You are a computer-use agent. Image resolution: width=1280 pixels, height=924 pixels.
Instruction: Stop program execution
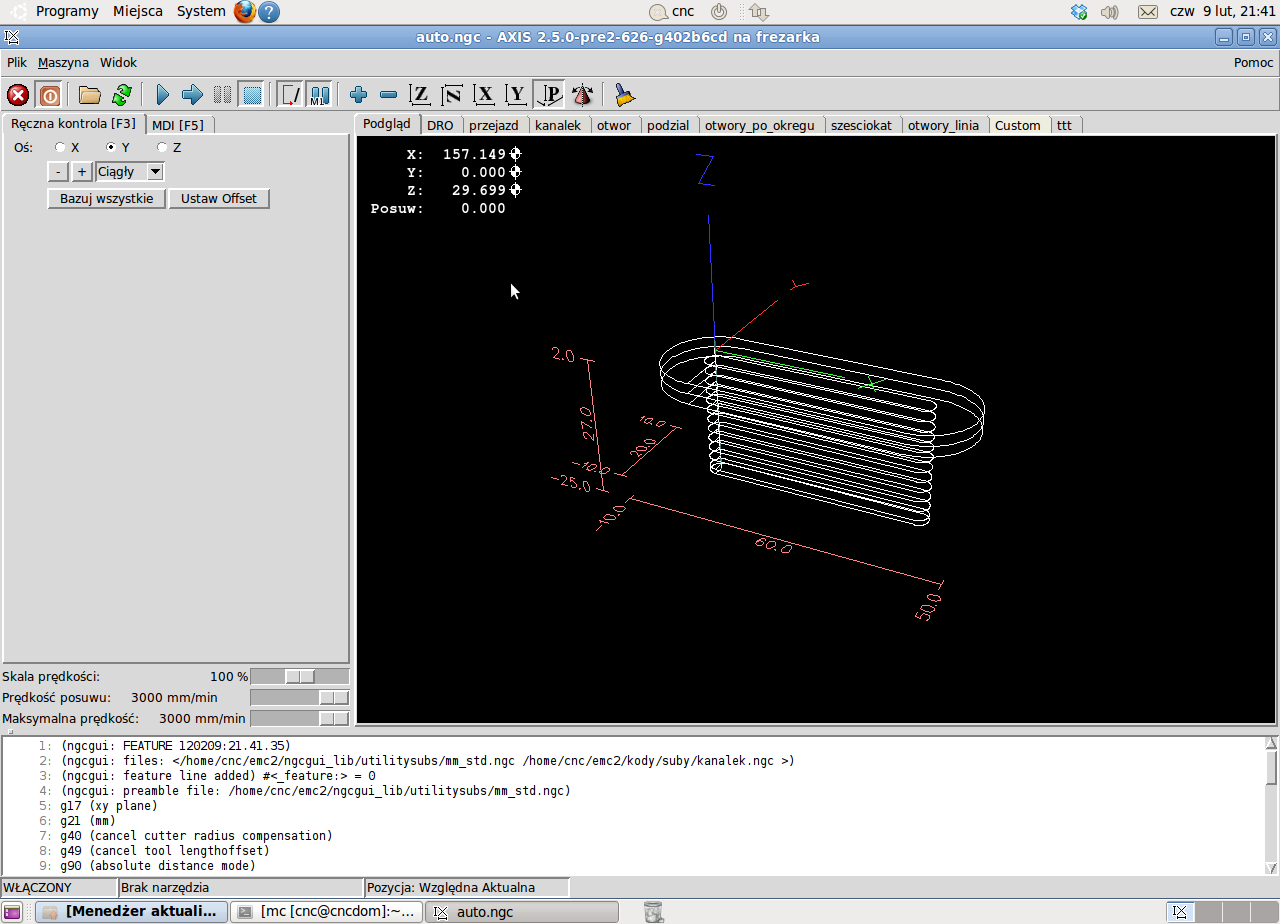pos(252,95)
